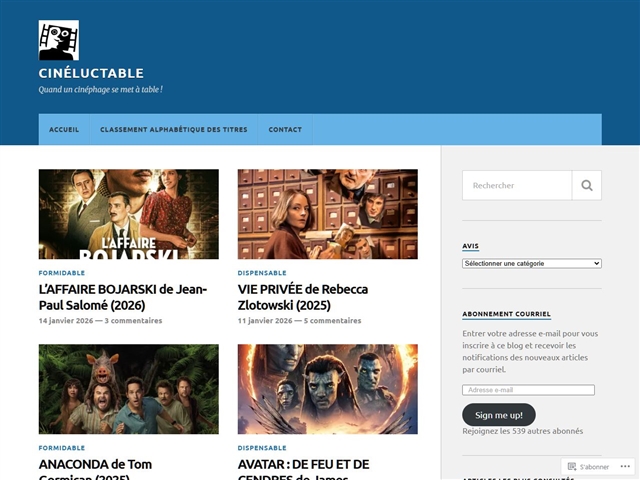
Task: Open AVATAR : DE FEU ET DE CENDRES title
Action: [304, 469]
